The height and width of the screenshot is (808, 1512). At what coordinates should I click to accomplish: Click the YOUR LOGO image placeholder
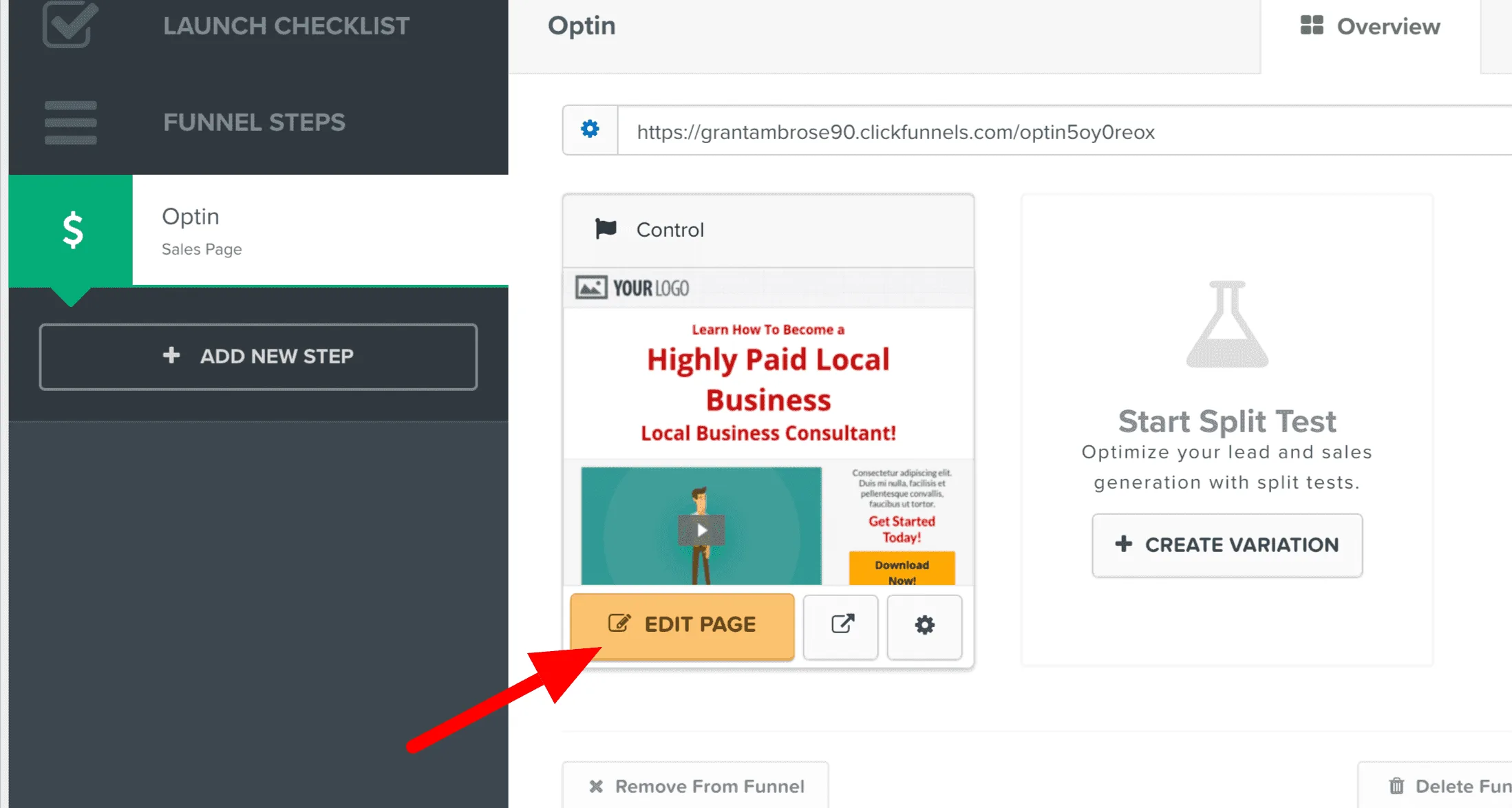click(632, 288)
